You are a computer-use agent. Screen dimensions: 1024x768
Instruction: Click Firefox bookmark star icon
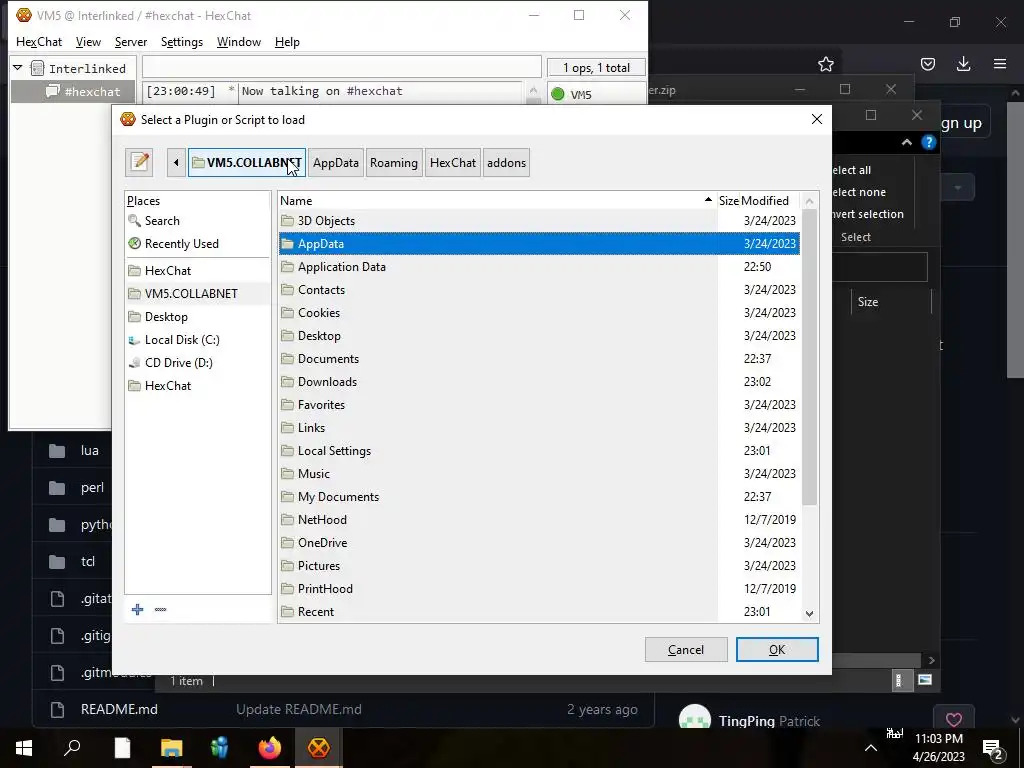point(826,64)
